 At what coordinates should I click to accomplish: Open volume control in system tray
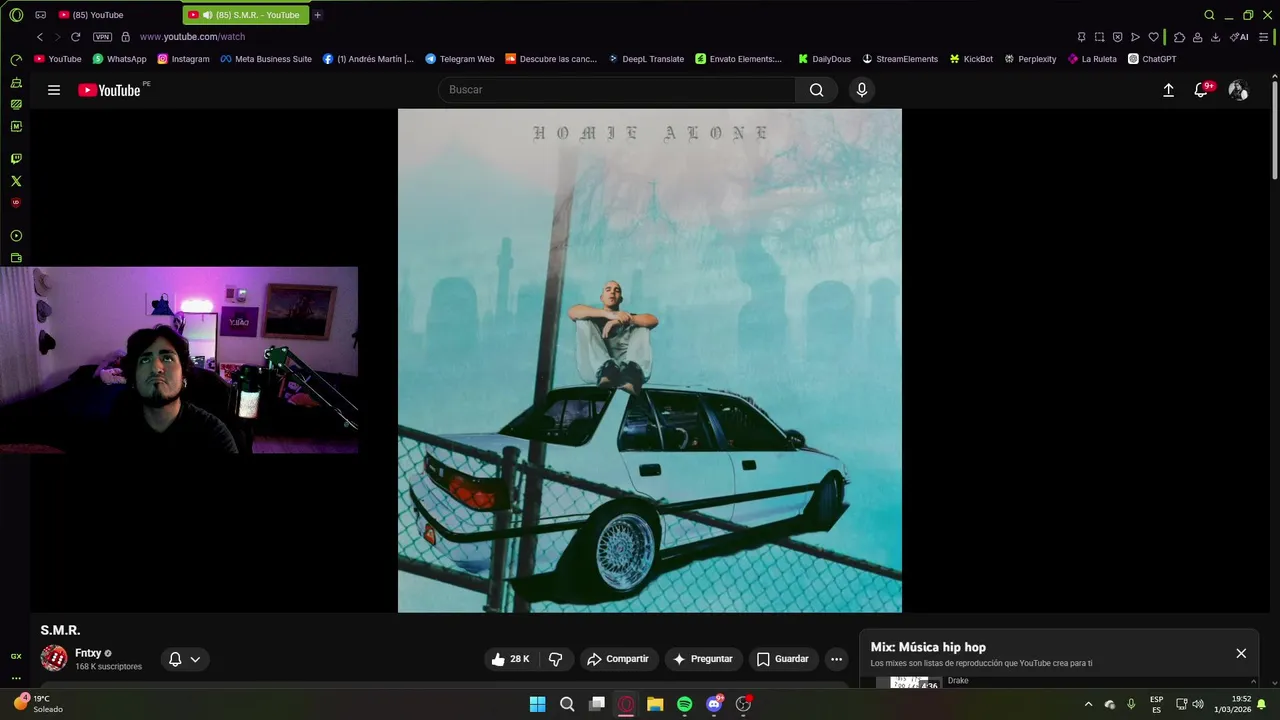tap(1198, 704)
